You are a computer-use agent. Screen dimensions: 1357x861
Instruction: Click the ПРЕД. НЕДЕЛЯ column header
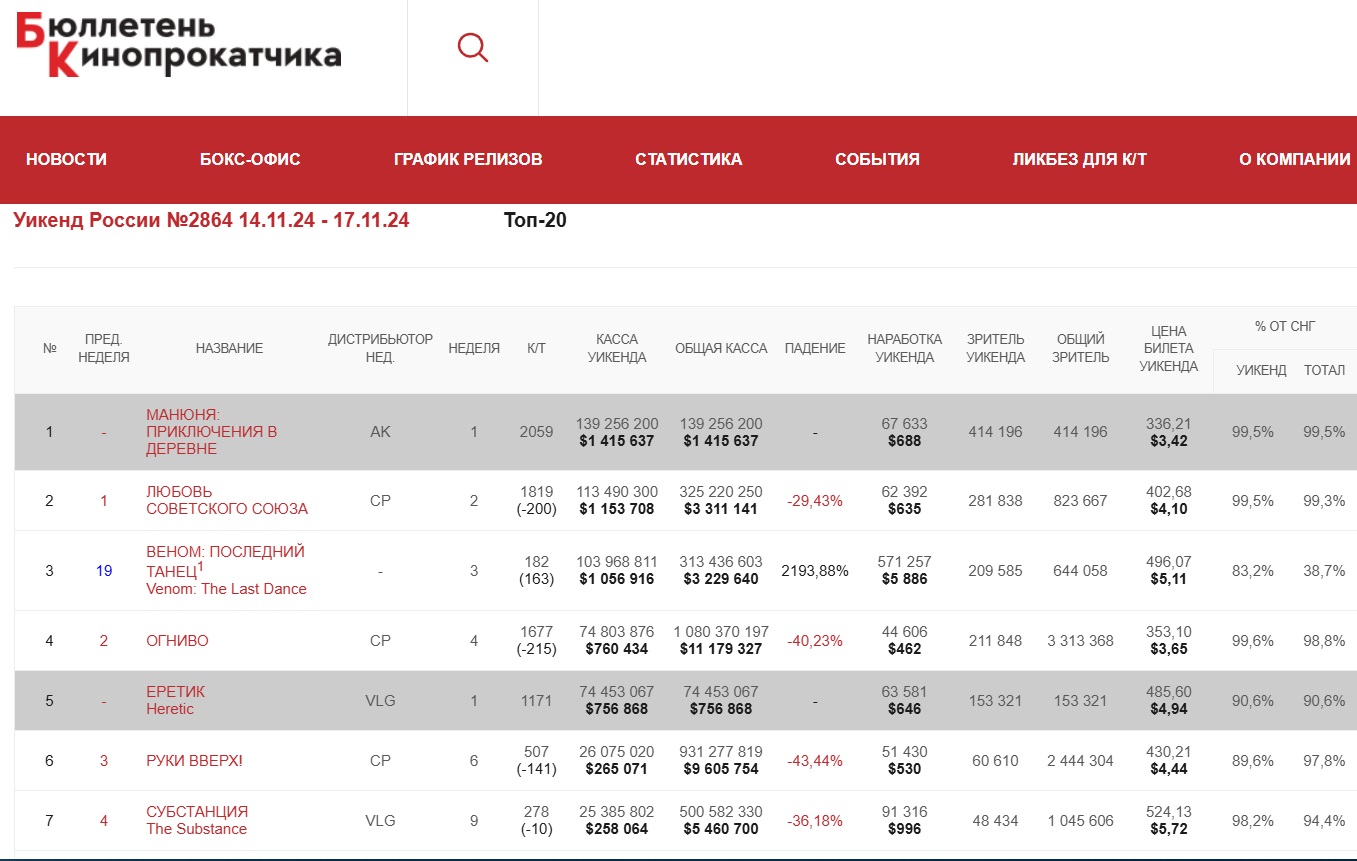pos(104,348)
